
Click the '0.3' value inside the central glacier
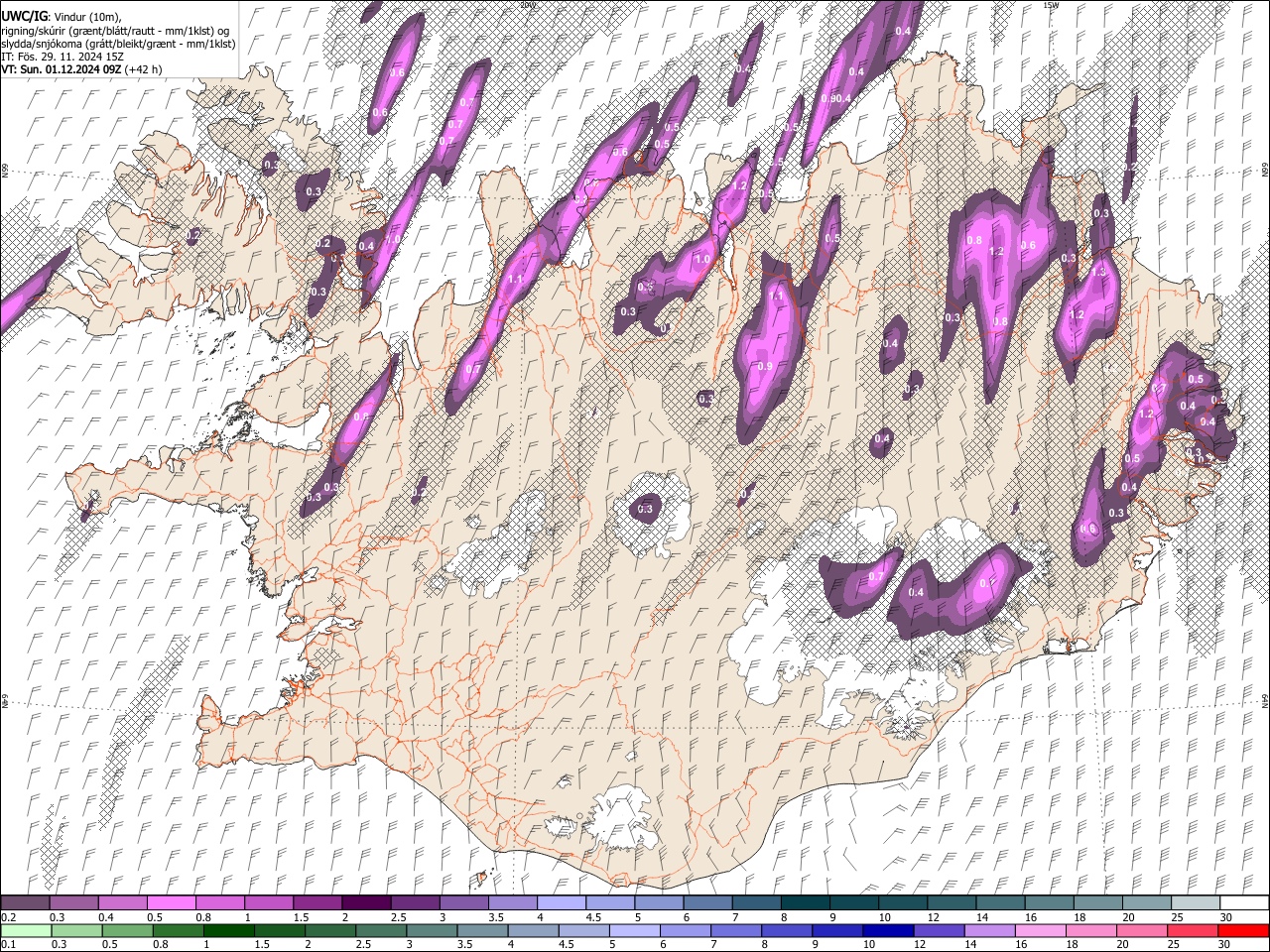[645, 509]
